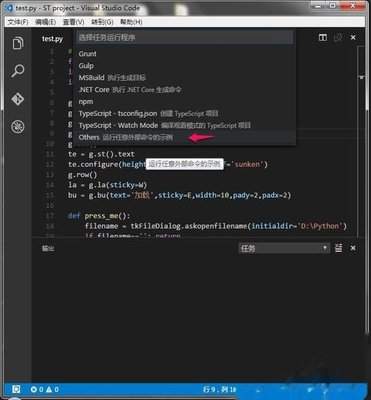Close the output panel
This screenshot has height=400, width=371.
pyautogui.click(x=353, y=248)
